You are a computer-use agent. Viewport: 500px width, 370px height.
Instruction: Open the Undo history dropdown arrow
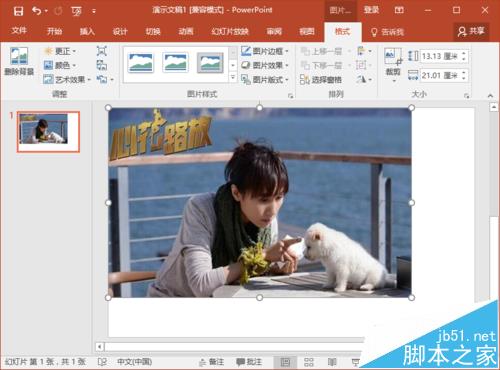pyautogui.click(x=46, y=11)
